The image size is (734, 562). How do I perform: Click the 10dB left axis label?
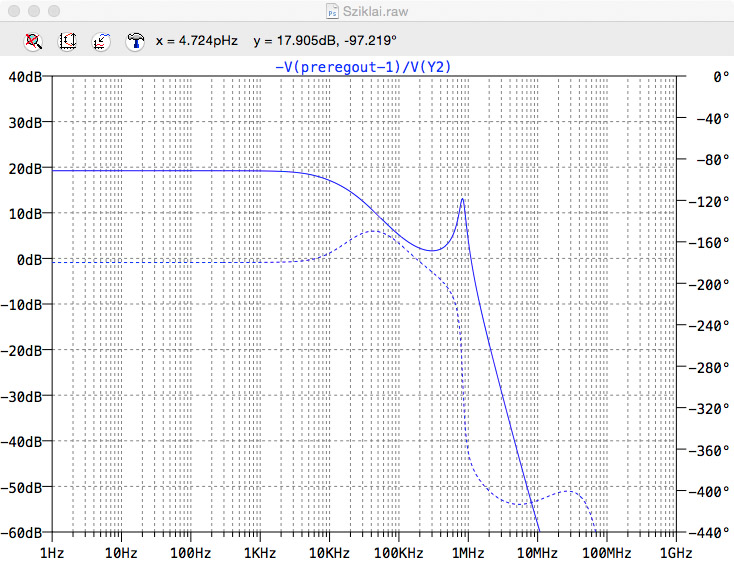pos(25,214)
